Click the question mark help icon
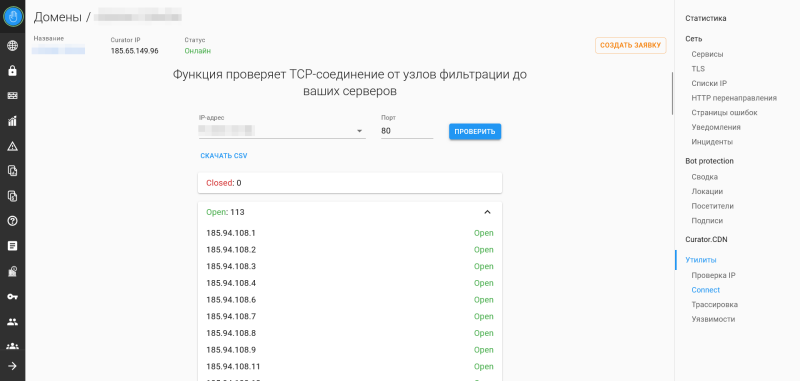800x381 pixels. (x=12, y=221)
